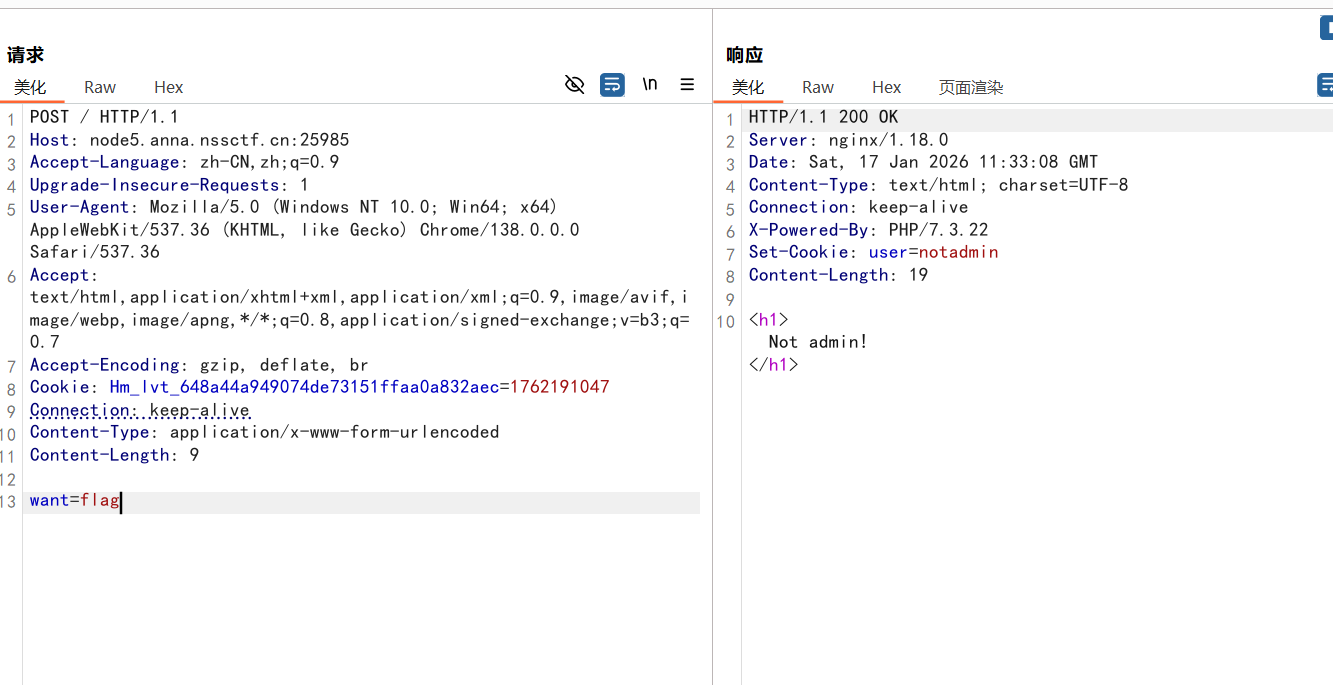Click the notadmin Set-Cookie value in response
Screen dimensions: 1333x685
(958, 253)
